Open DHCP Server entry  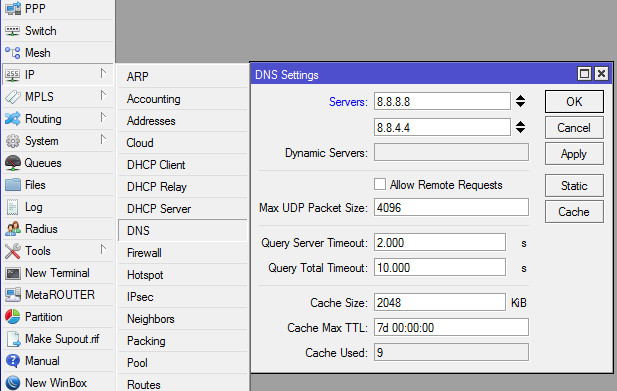(183, 209)
